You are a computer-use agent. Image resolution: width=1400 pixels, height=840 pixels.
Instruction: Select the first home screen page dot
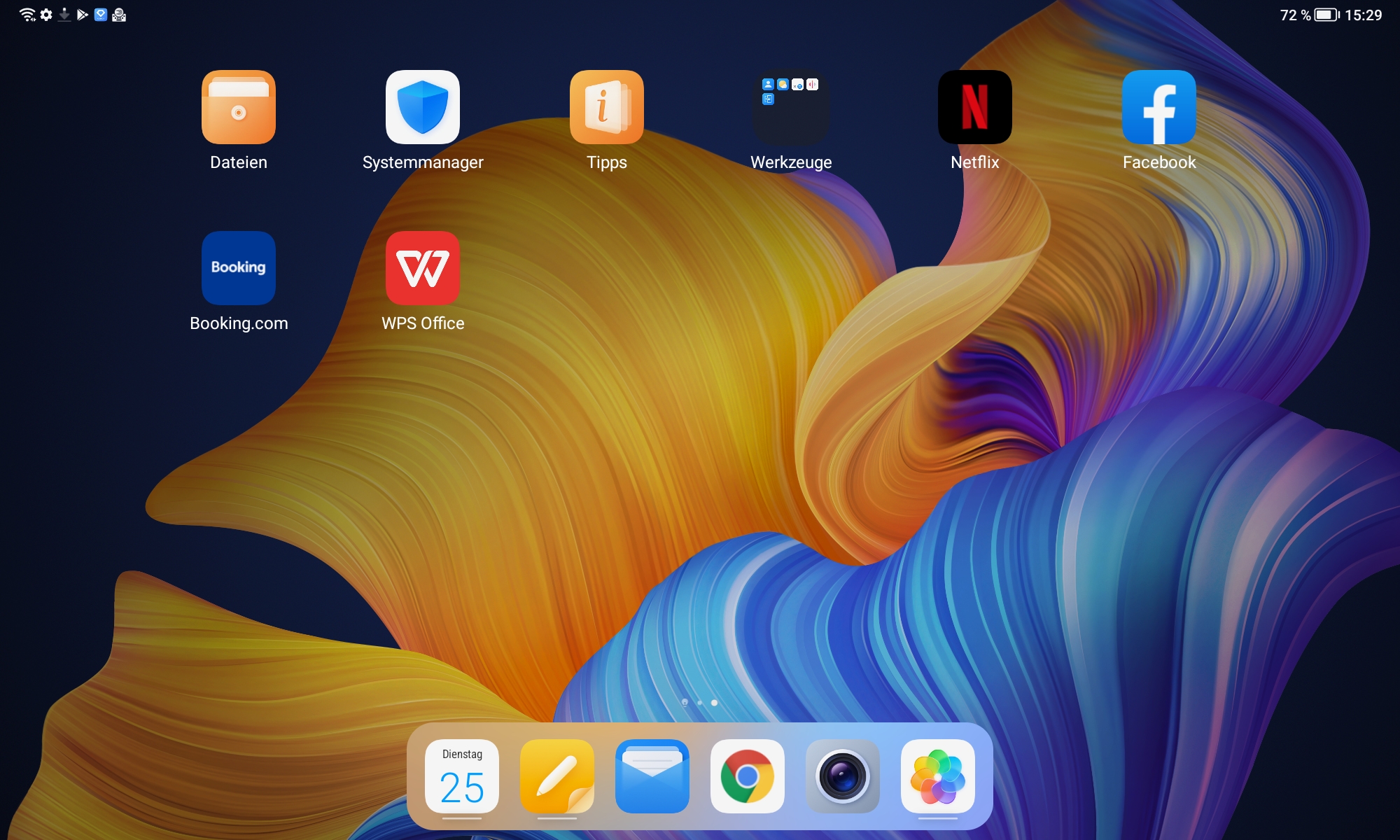pos(685,702)
